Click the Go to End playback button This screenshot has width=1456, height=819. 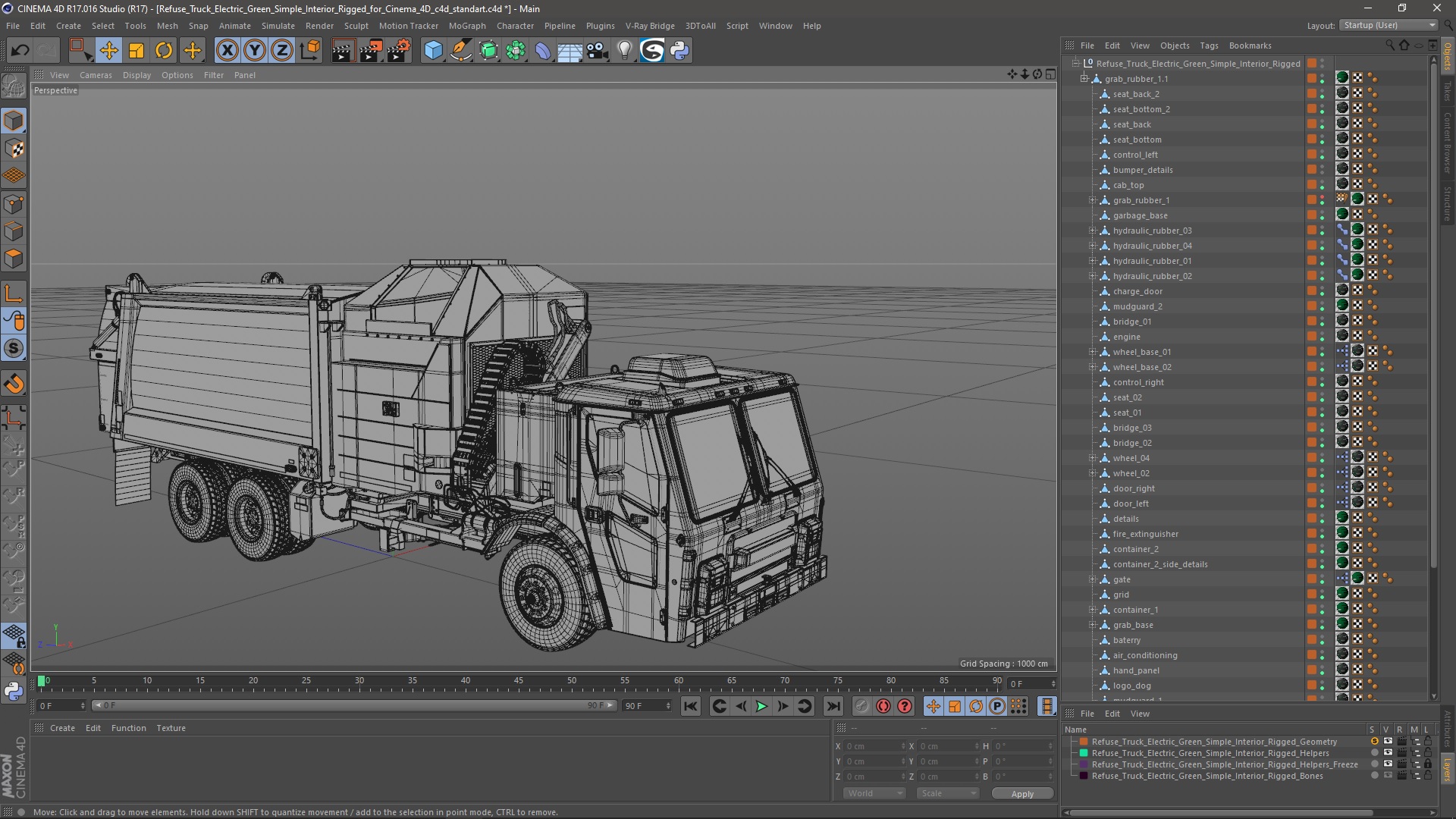pos(833,706)
